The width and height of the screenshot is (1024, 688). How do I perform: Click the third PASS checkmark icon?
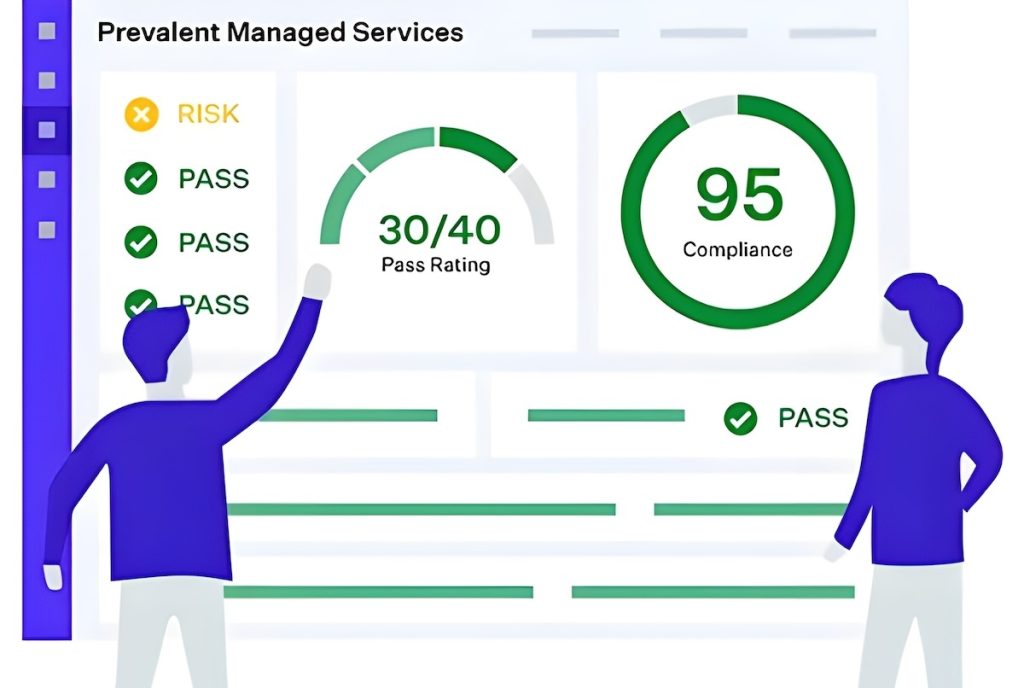click(x=141, y=305)
